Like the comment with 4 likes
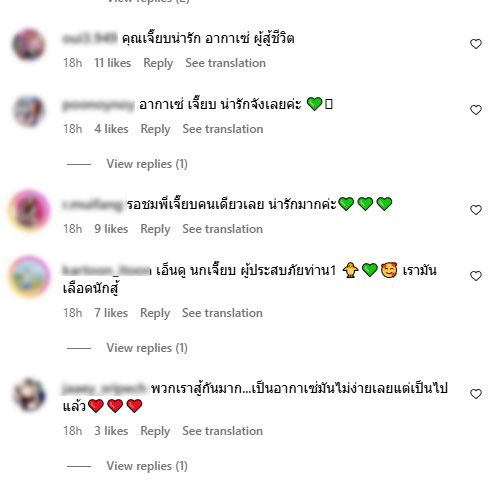 (476, 110)
